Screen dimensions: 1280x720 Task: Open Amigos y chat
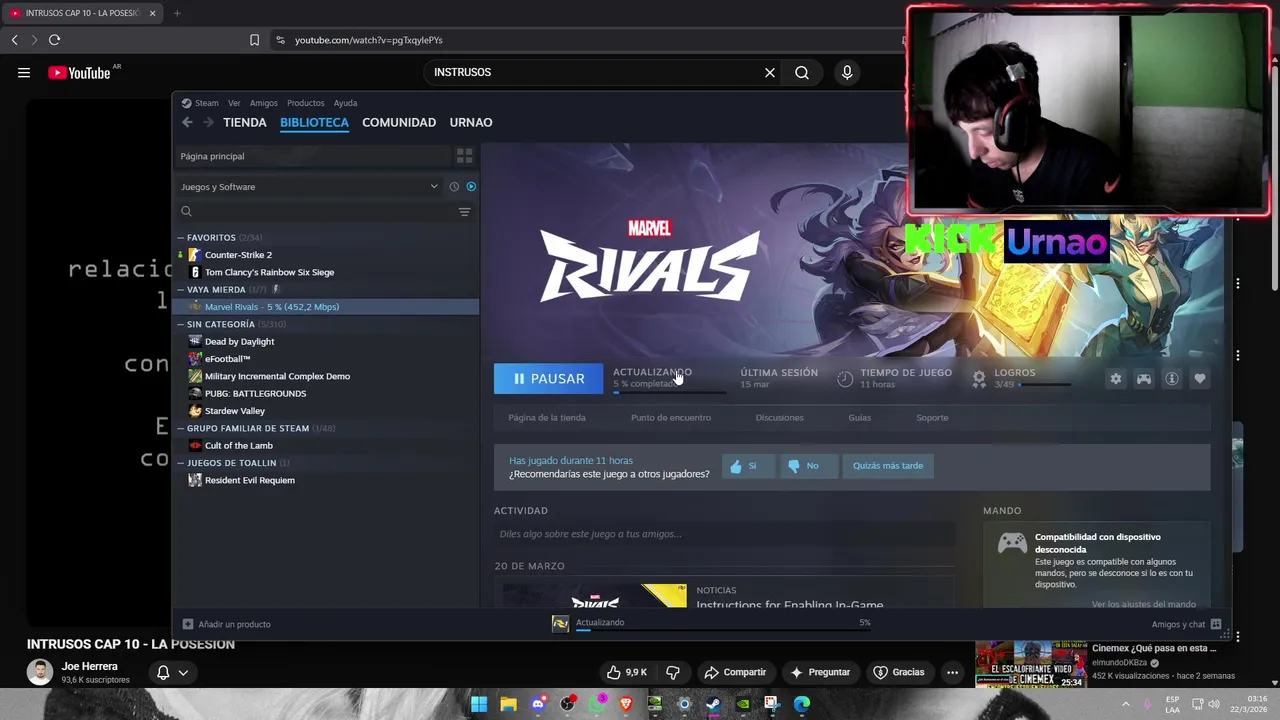coord(1186,624)
